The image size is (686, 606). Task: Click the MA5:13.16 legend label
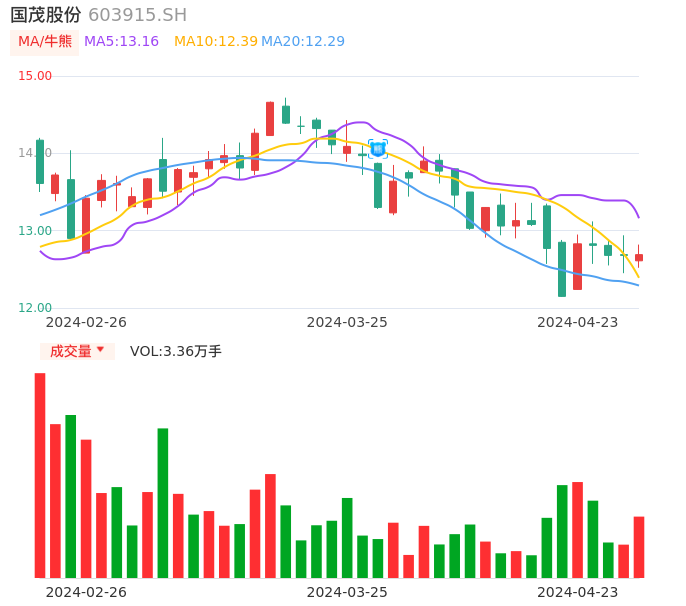click(121, 42)
